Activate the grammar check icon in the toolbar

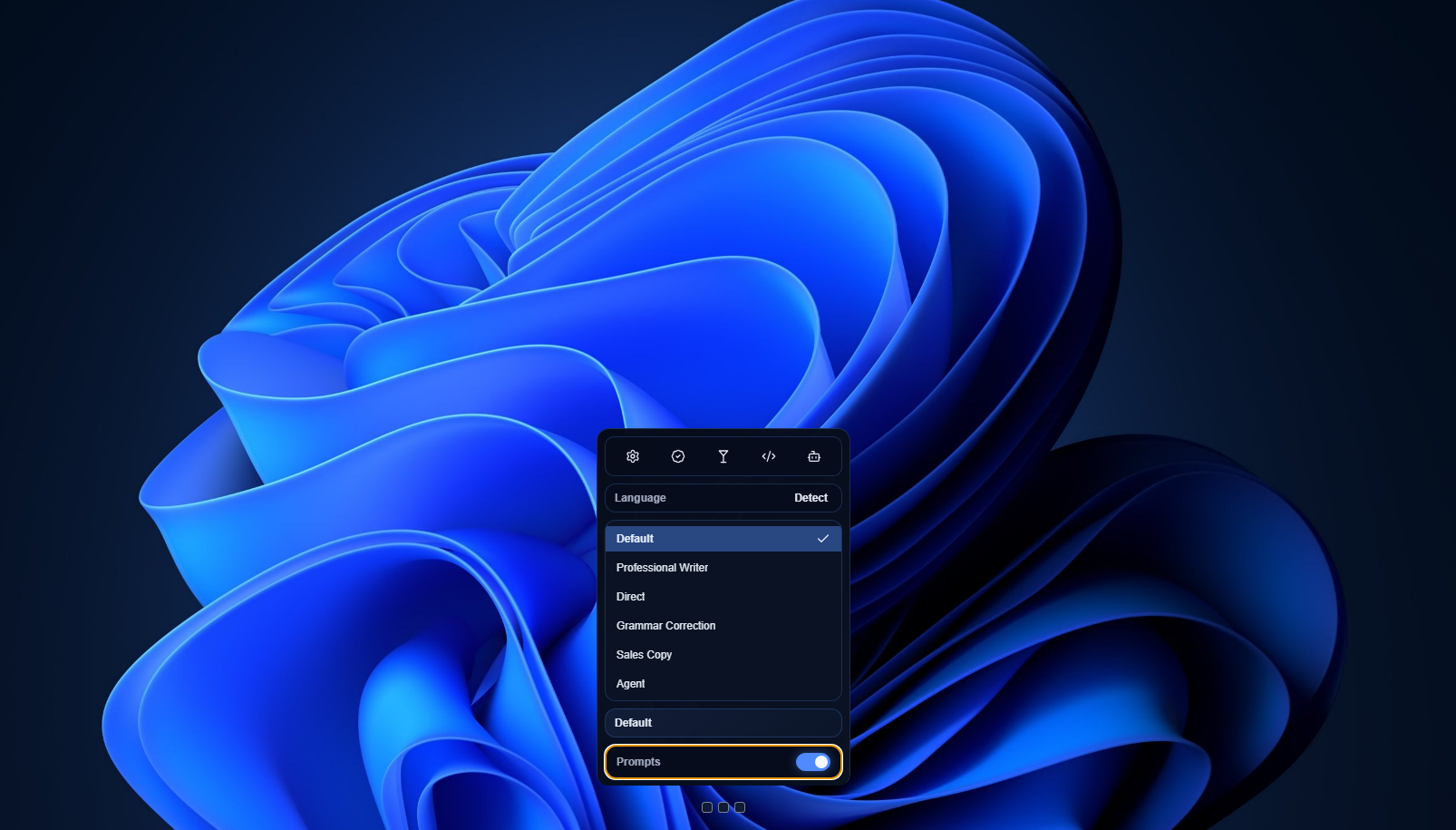point(677,456)
